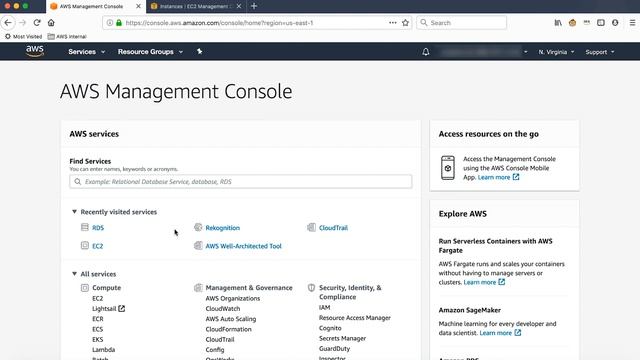Viewport: 640px width, 360px height.
Task: Open the notifications bell icon
Action: click(426, 52)
